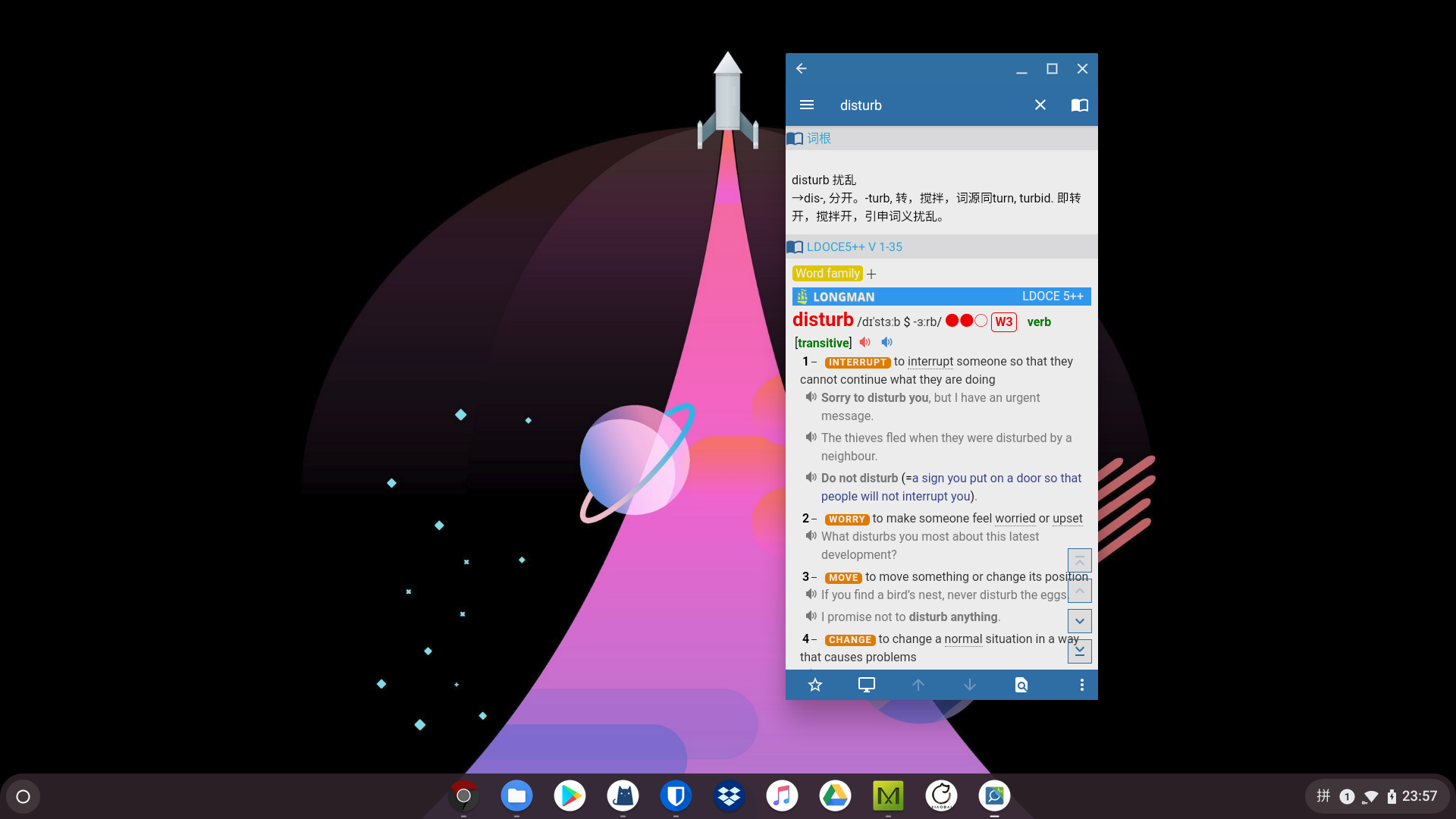1456x819 pixels.
Task: Go back using the window back arrow
Action: [802, 68]
